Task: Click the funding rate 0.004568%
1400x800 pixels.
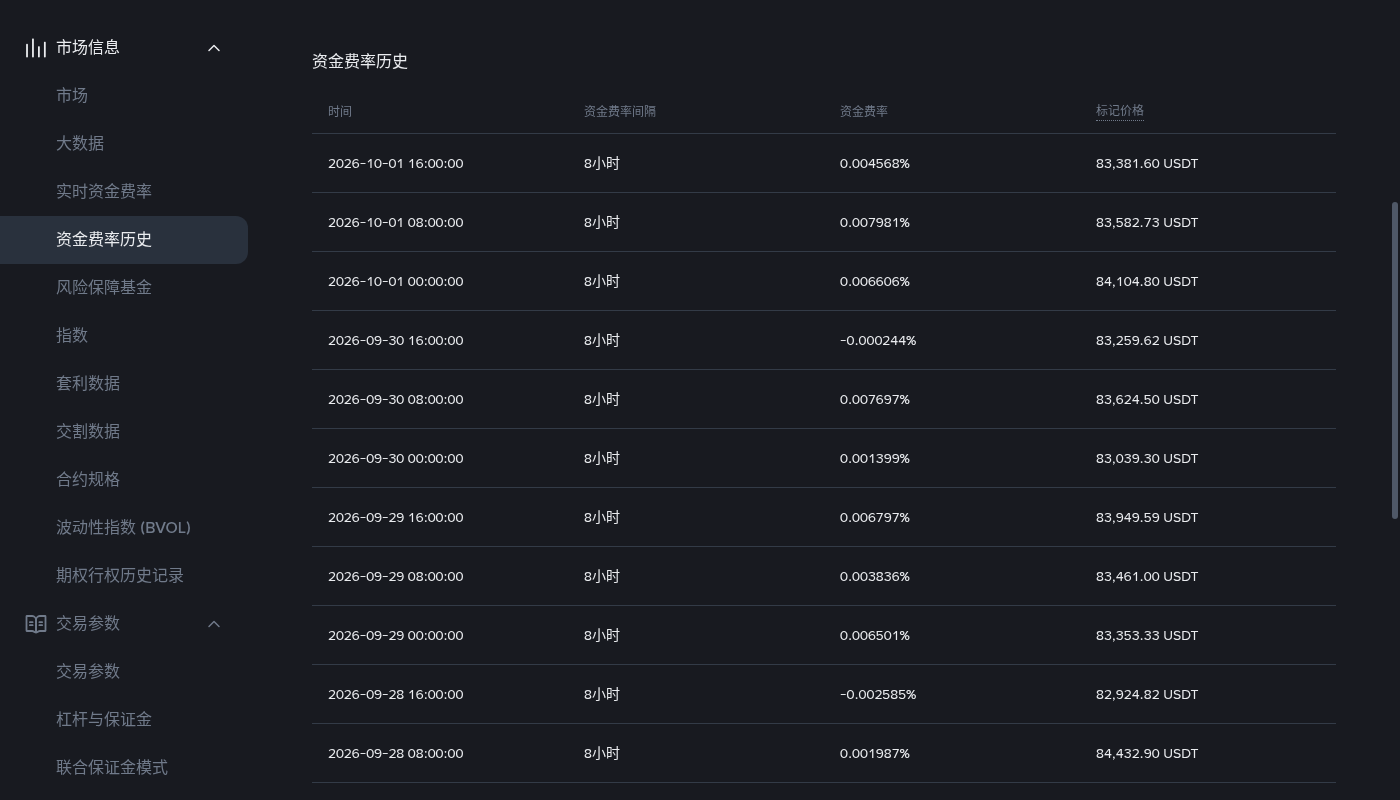Action: point(875,164)
